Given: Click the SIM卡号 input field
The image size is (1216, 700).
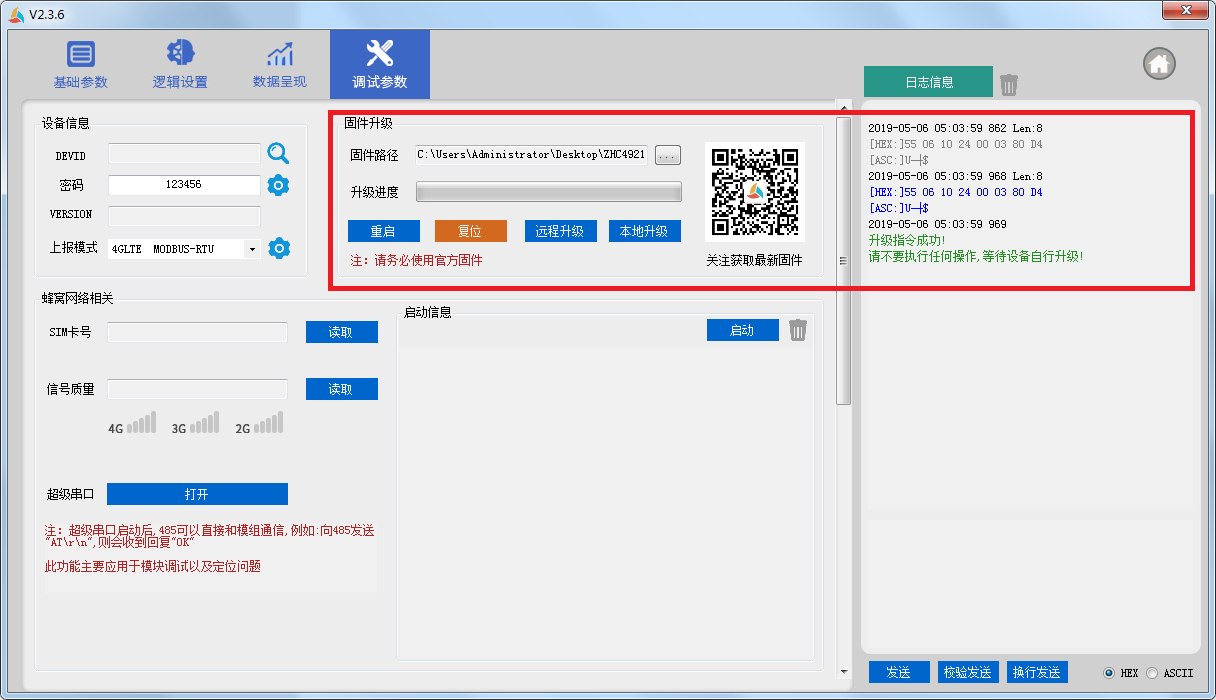Looking at the screenshot, I should [x=197, y=332].
